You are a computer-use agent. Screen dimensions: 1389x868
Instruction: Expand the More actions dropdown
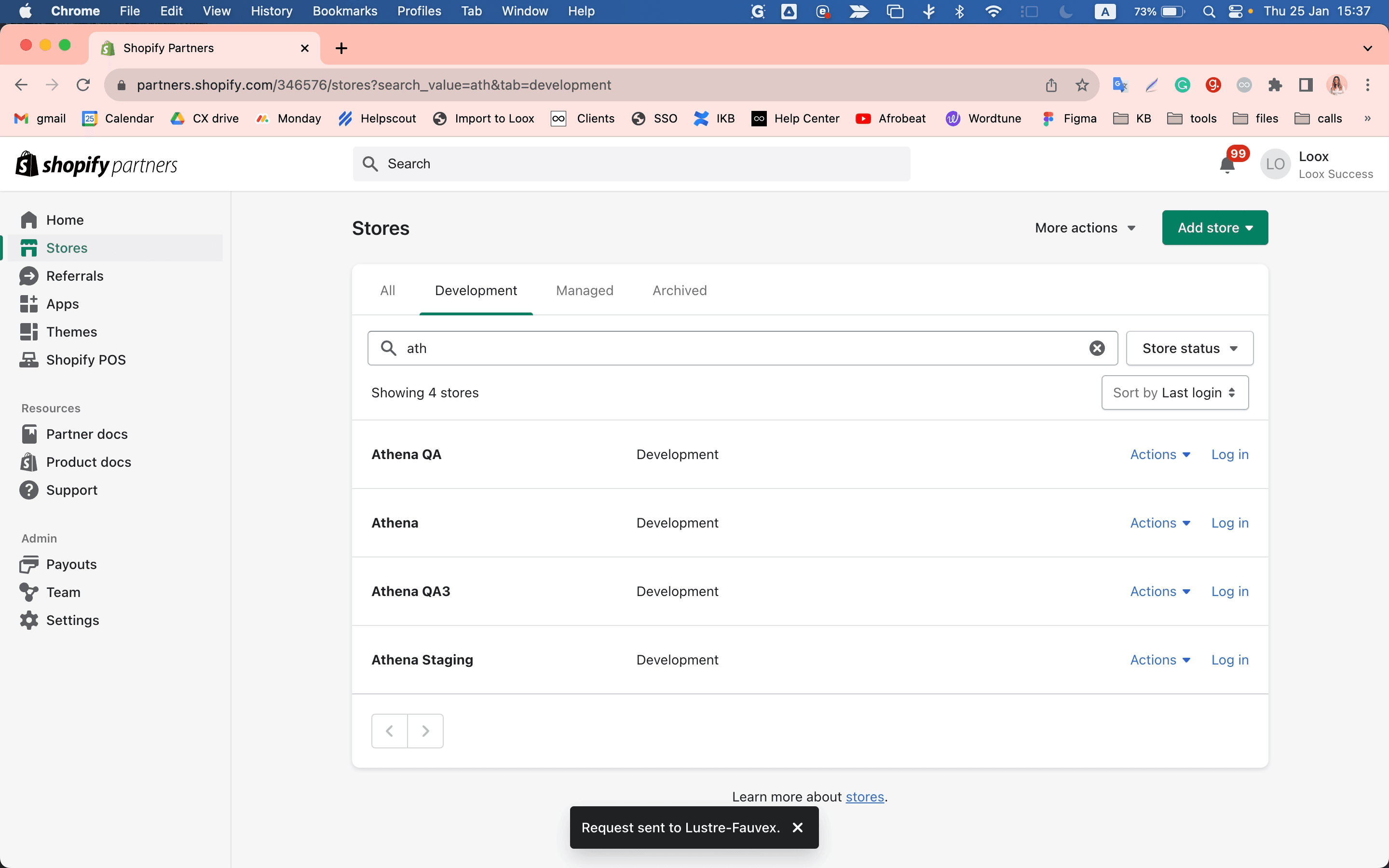pyautogui.click(x=1085, y=228)
